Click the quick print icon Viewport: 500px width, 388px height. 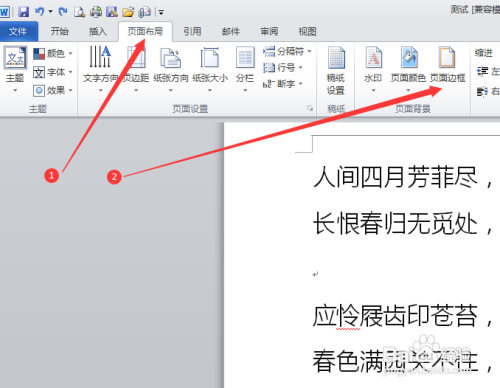coord(96,12)
